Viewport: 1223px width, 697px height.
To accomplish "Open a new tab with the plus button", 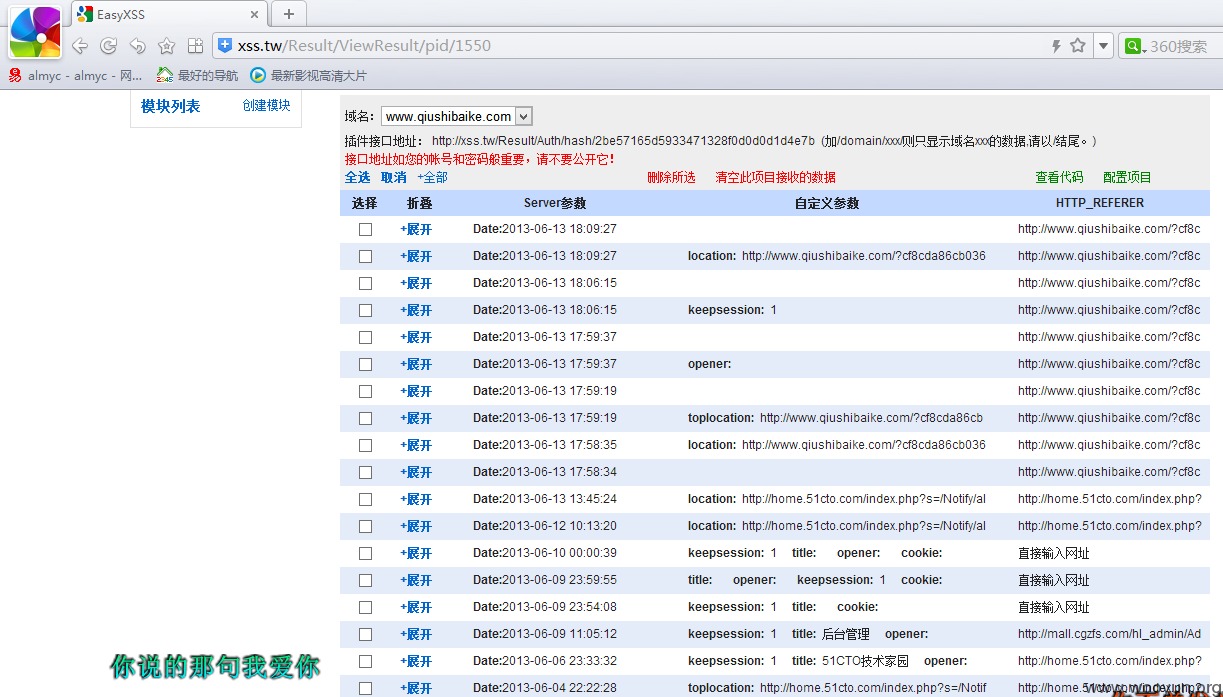I will (289, 14).
